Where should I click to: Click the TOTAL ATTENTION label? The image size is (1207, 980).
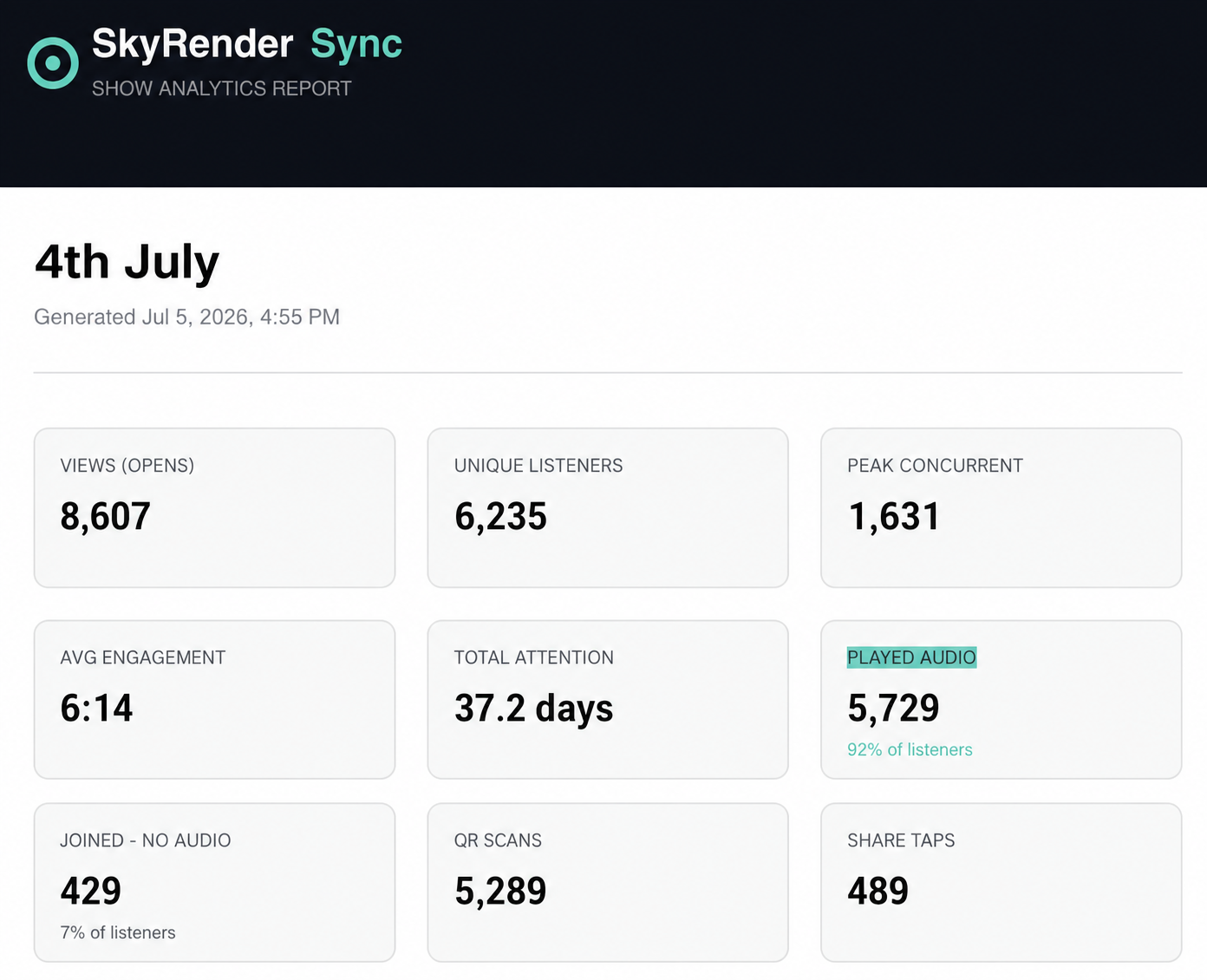[x=534, y=657]
